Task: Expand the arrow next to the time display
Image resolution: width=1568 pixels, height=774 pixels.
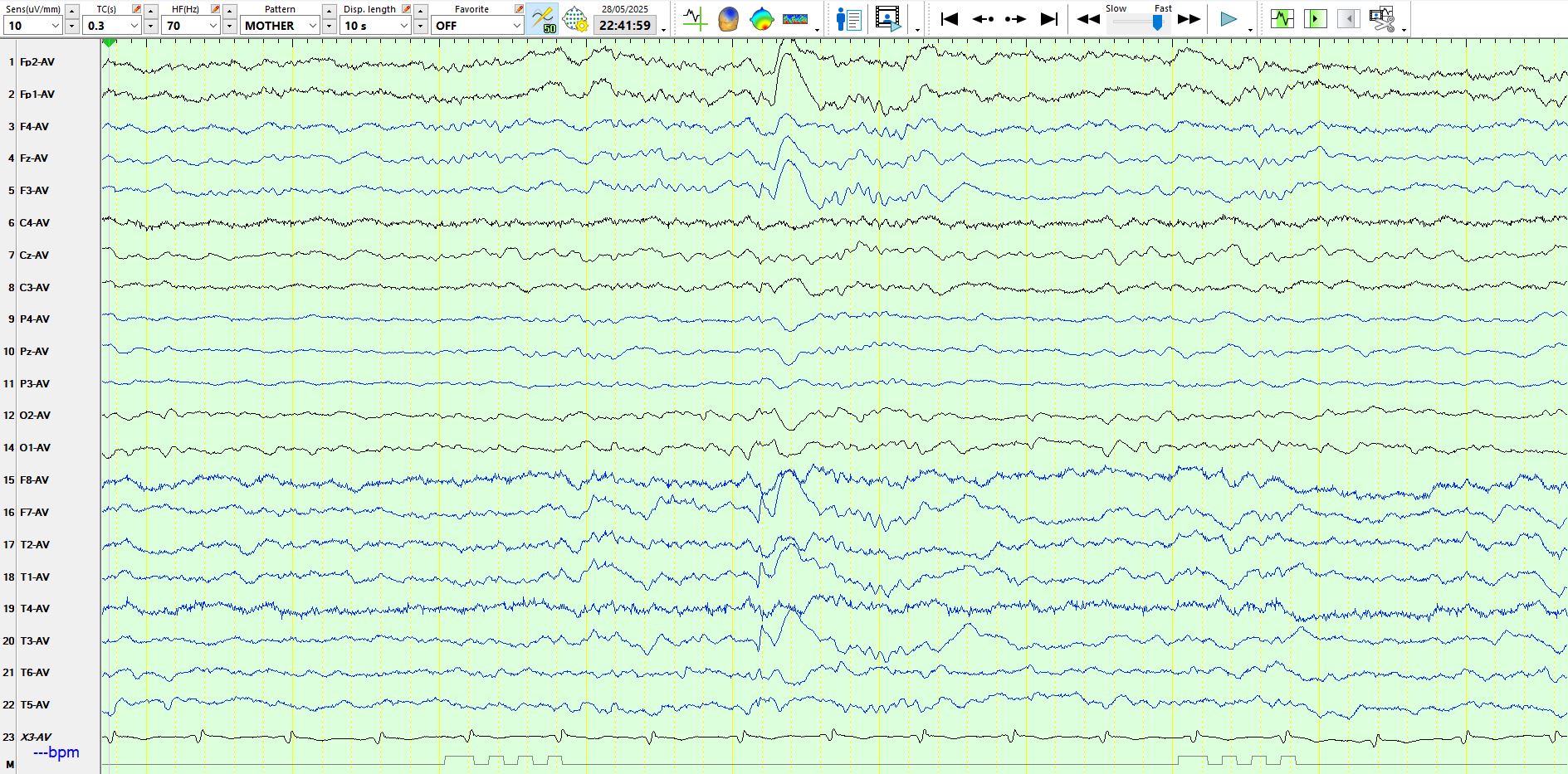Action: [663, 30]
